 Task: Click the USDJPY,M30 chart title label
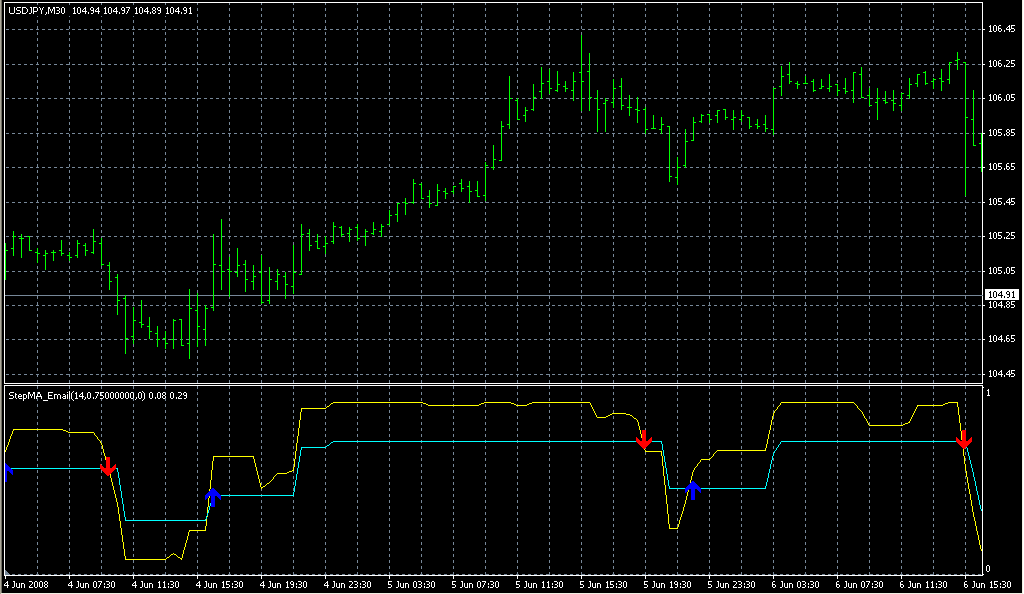click(x=36, y=10)
